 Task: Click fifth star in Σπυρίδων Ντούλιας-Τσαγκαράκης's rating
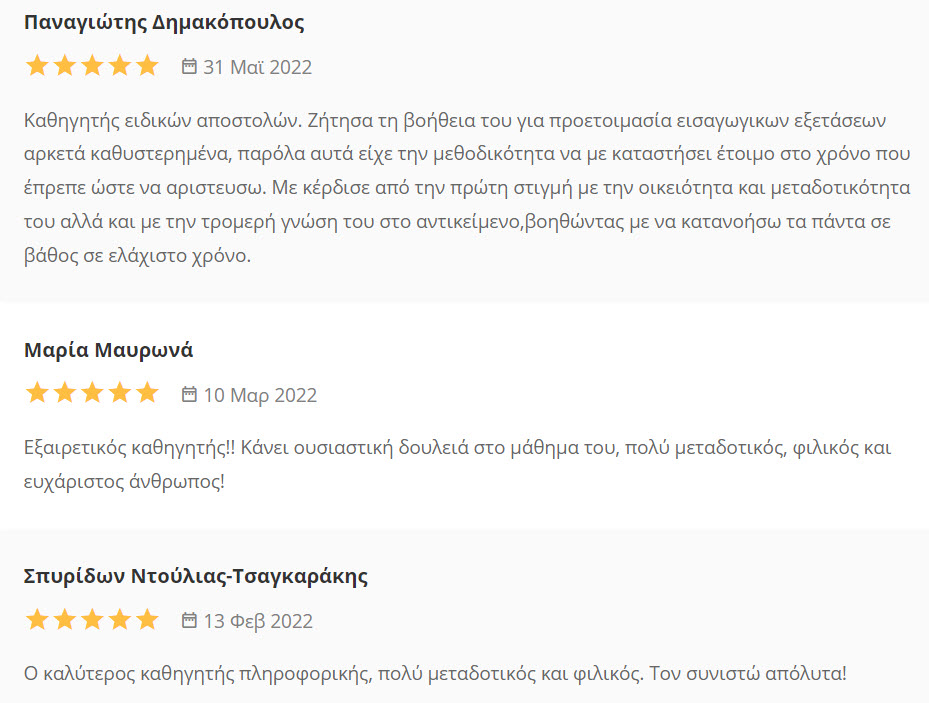tap(147, 619)
